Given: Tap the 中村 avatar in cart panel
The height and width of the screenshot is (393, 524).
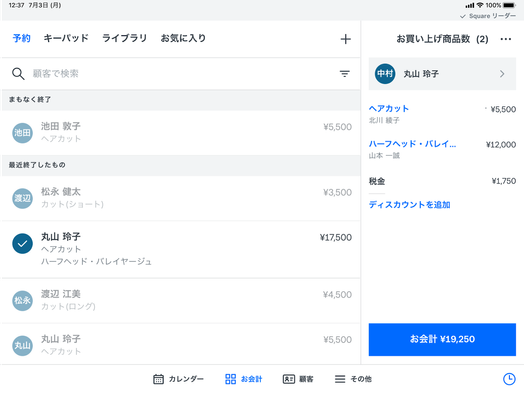Looking at the screenshot, I should [385, 74].
